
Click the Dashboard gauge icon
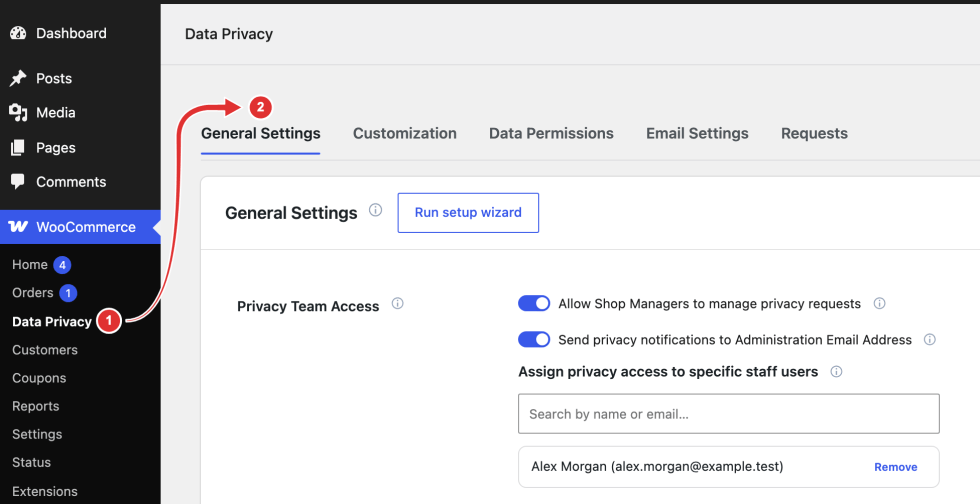[18, 33]
